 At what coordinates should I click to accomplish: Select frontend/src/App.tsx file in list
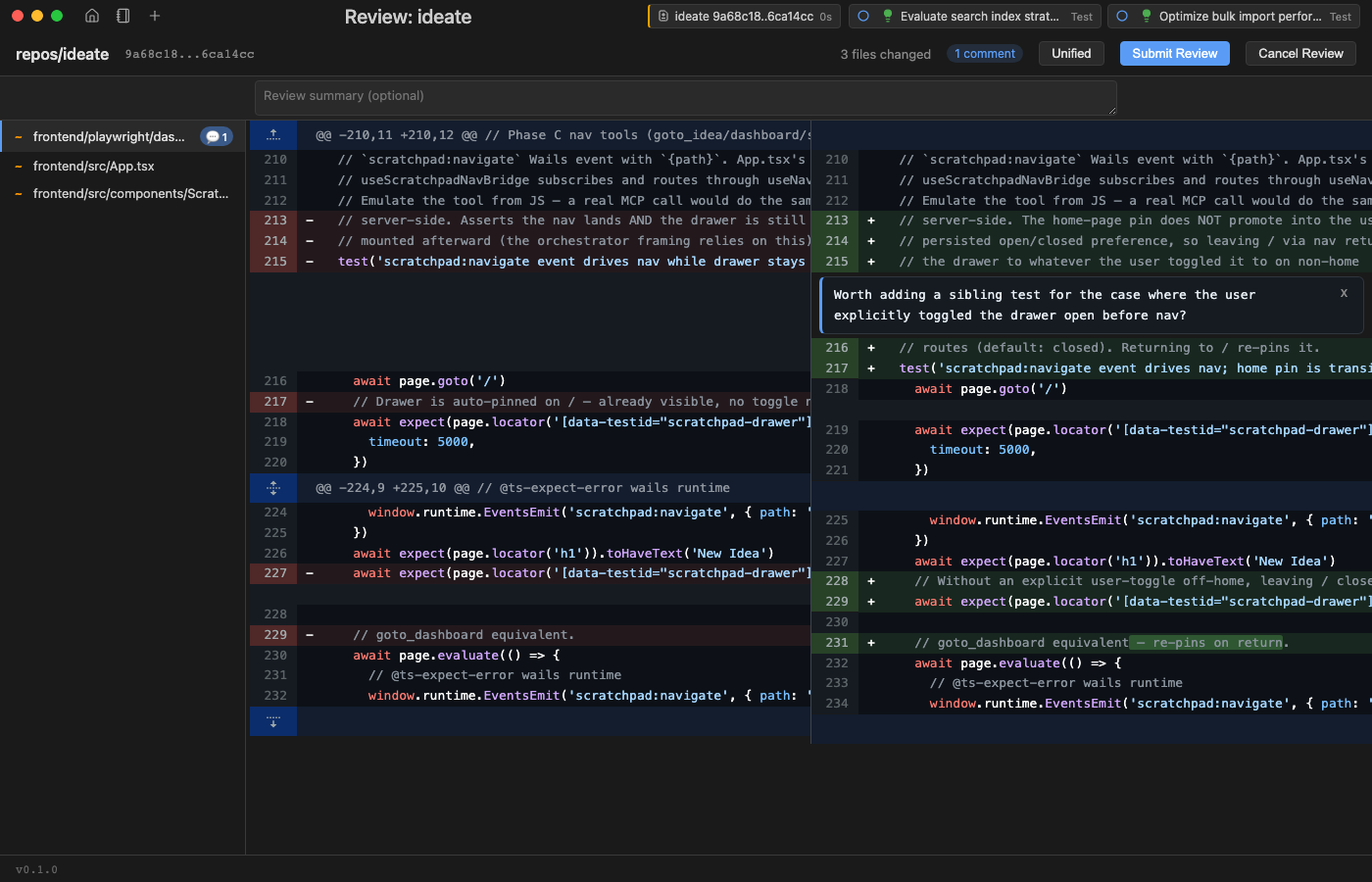point(122,167)
